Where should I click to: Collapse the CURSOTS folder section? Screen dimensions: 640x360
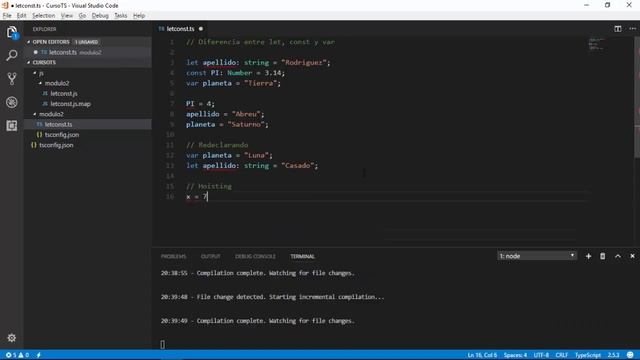coord(29,62)
